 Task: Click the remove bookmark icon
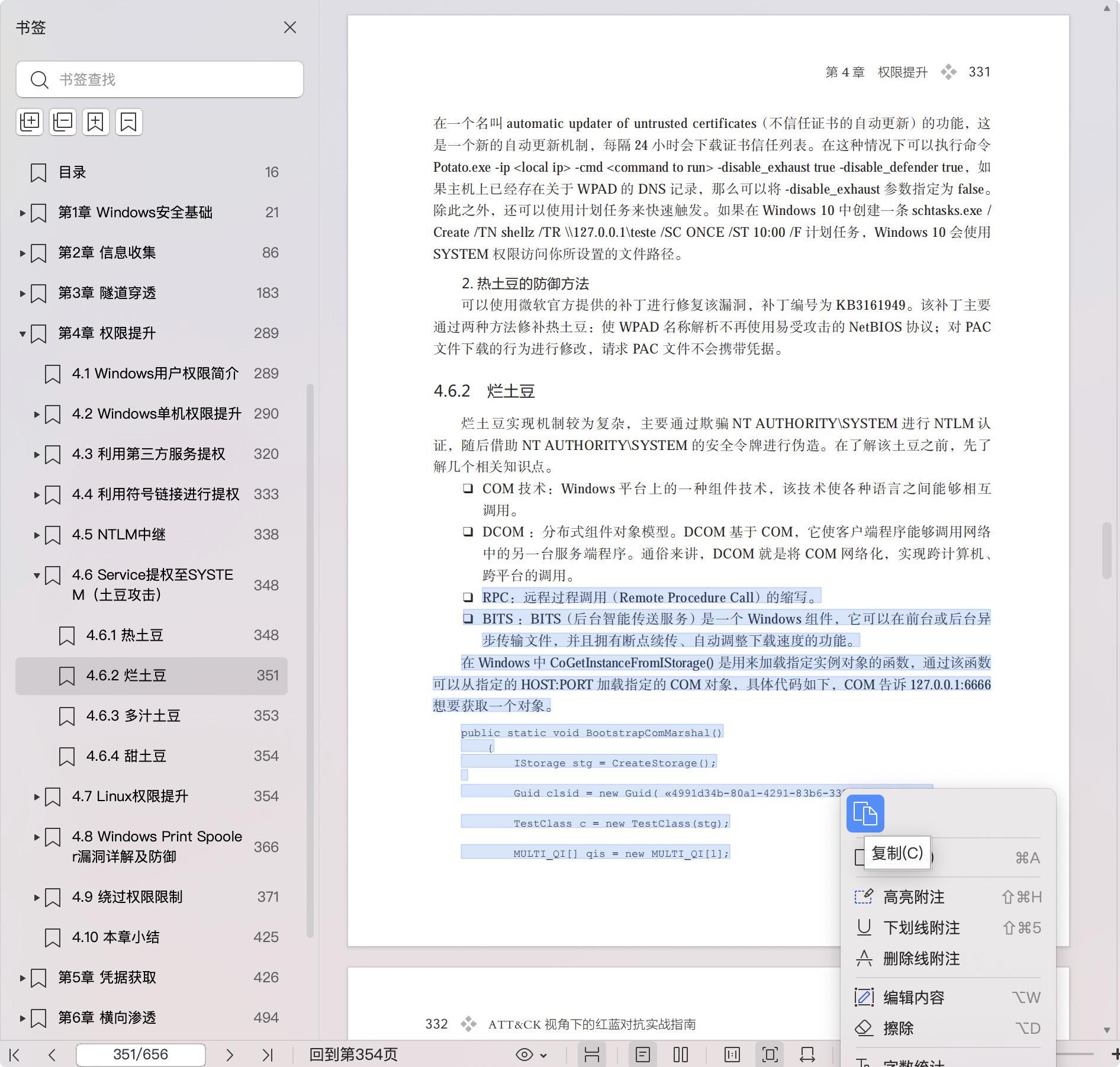(128, 122)
